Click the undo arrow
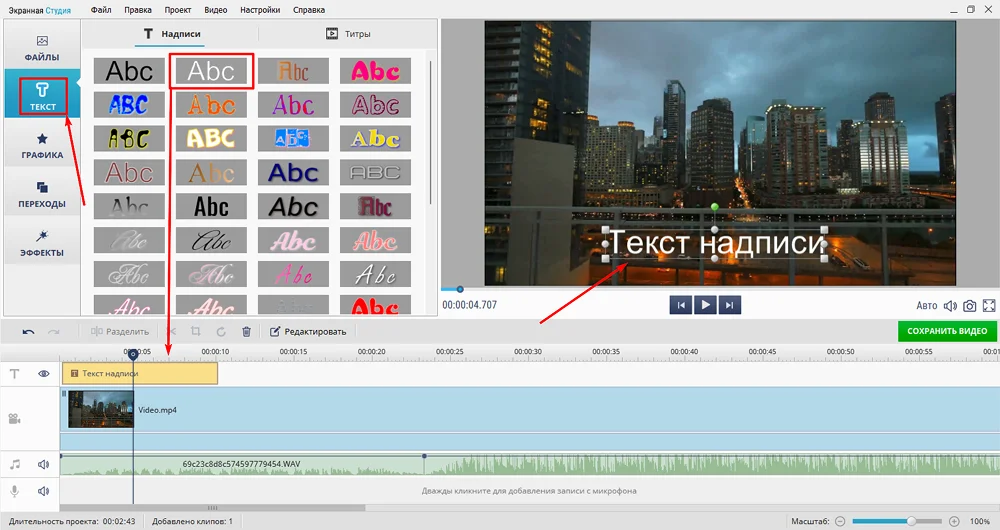This screenshot has width=1000, height=530. 28,332
